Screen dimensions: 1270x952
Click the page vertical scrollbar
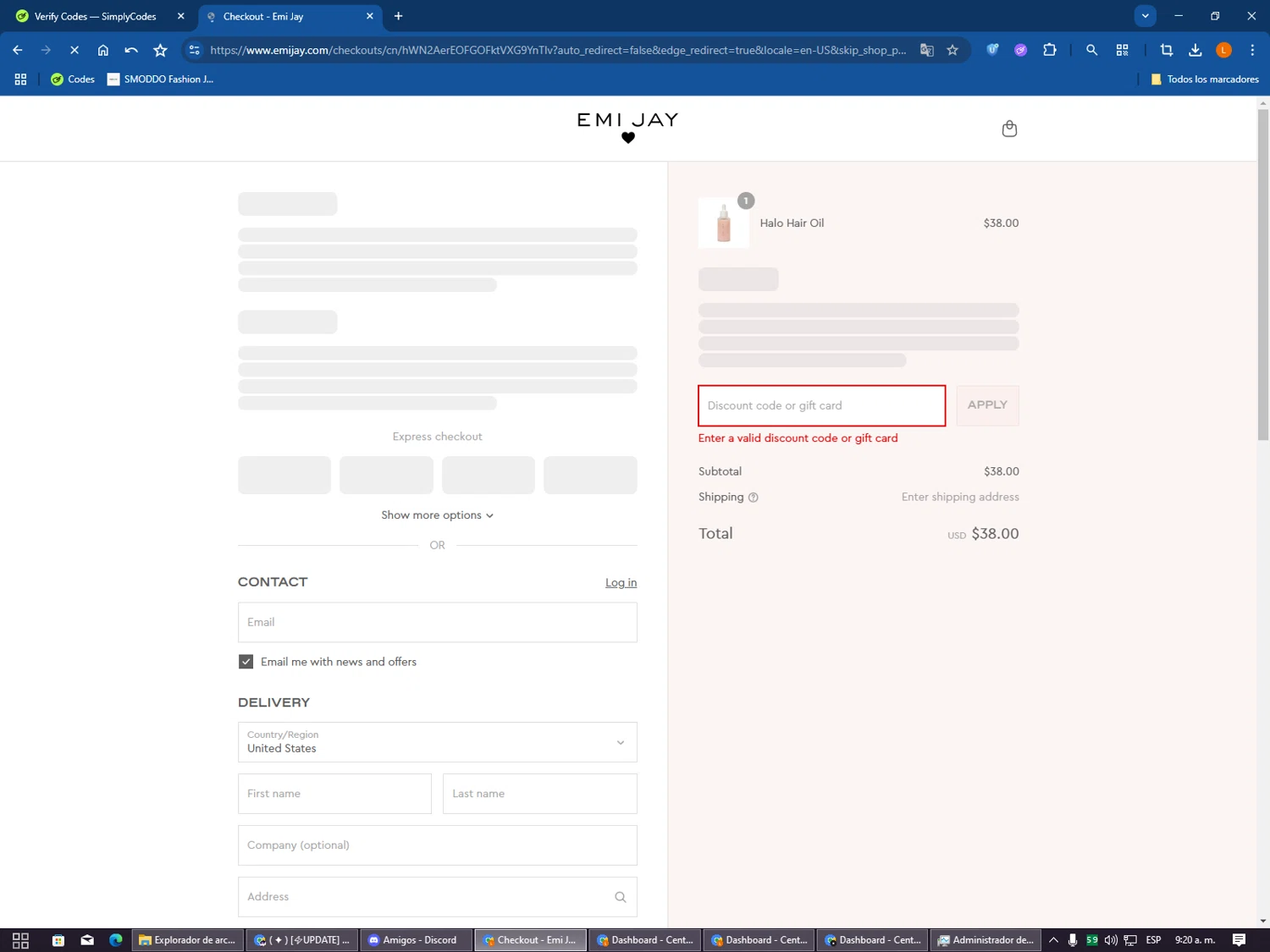[x=1263, y=275]
